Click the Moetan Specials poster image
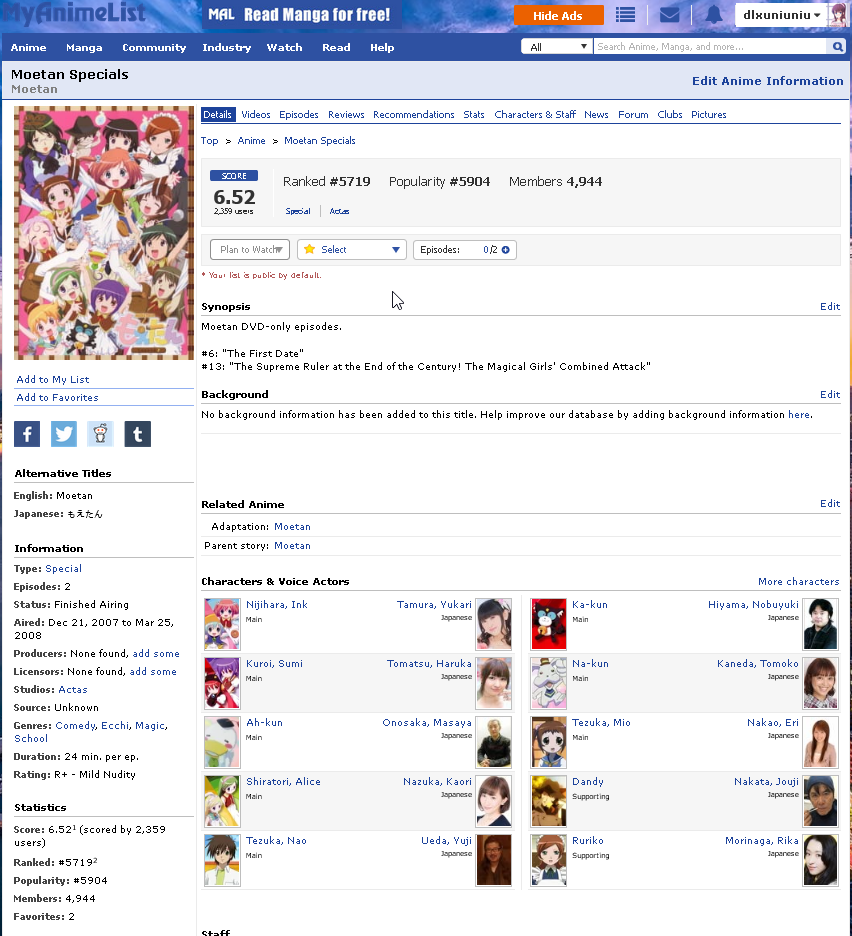Viewport: 852px width, 936px height. click(x=104, y=233)
